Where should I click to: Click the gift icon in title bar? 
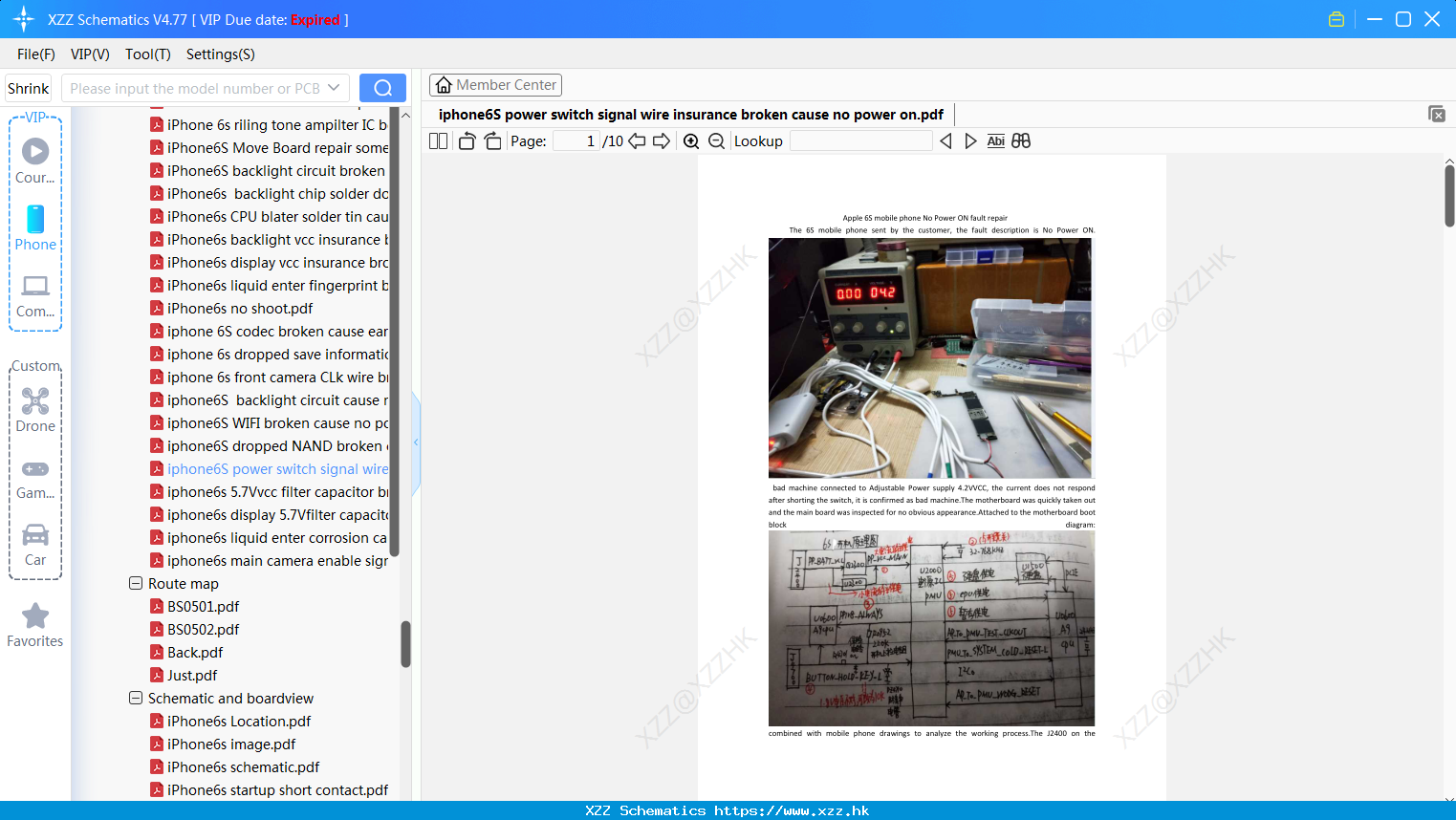point(1336,19)
